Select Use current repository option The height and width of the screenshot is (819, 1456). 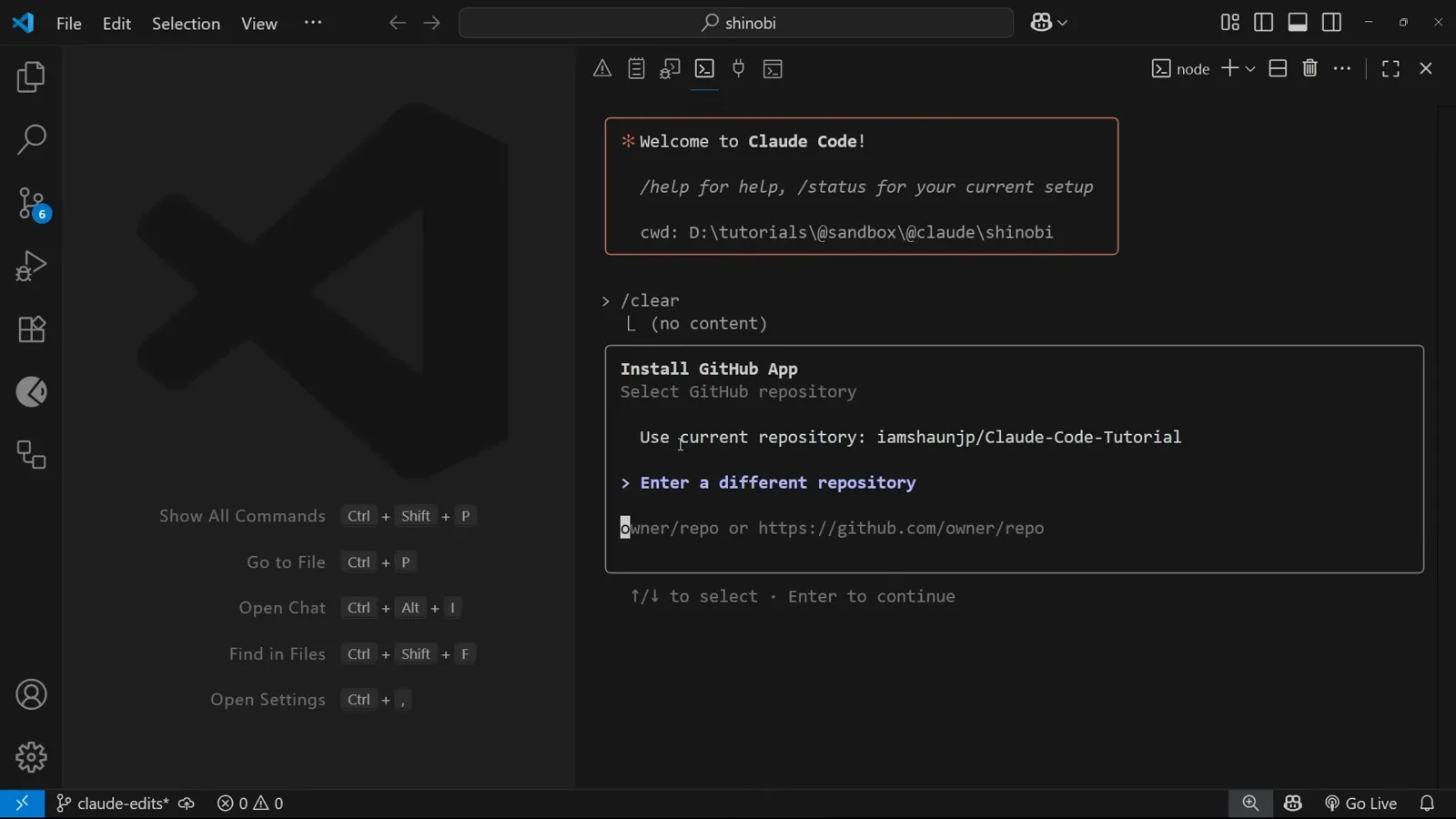pyautogui.click(x=910, y=438)
